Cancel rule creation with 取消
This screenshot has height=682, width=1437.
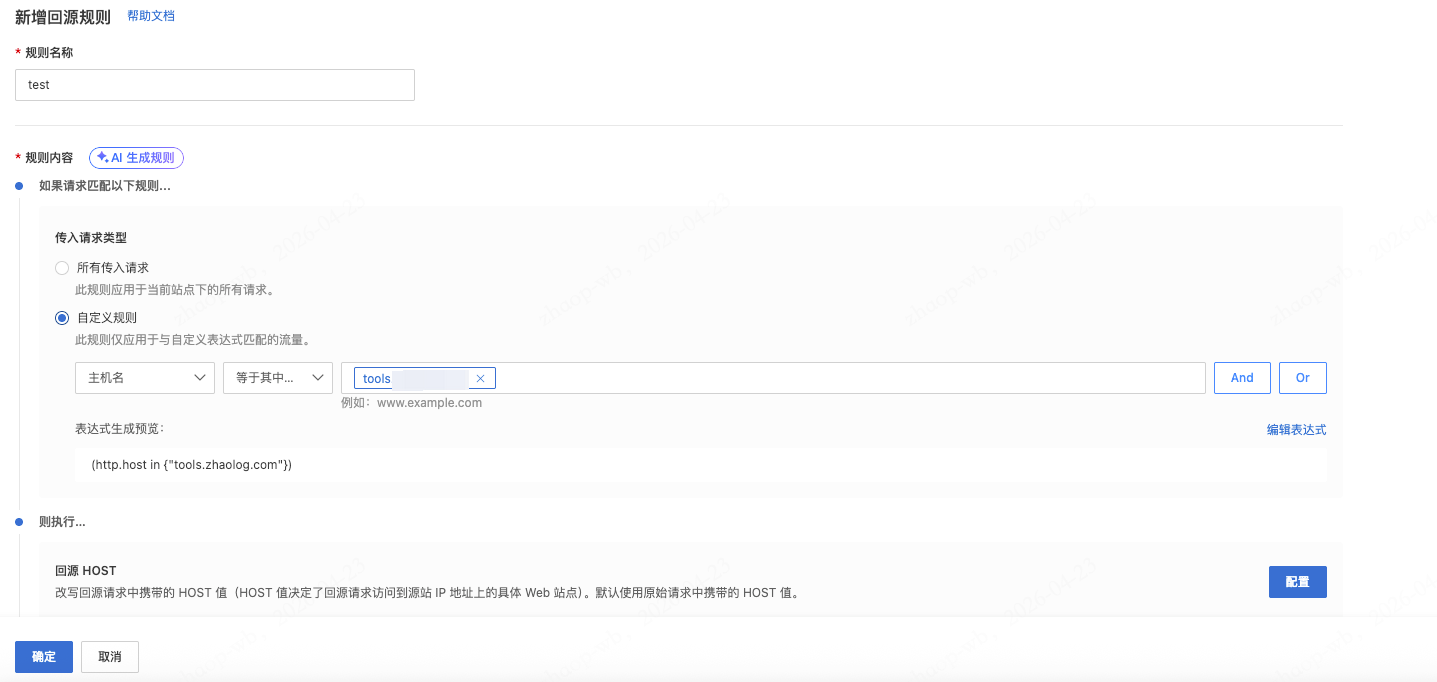[x=110, y=657]
